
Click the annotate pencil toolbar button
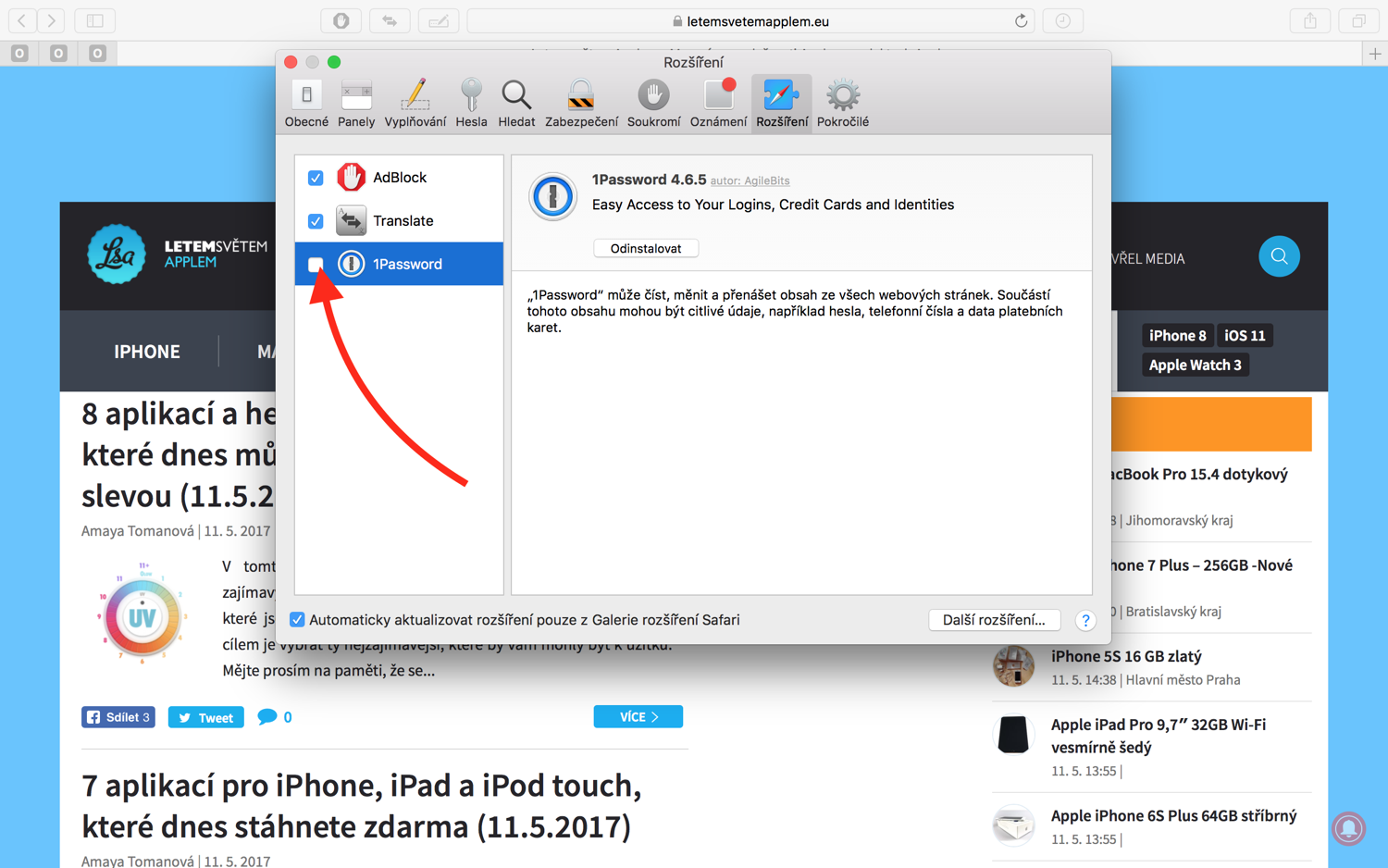(439, 20)
